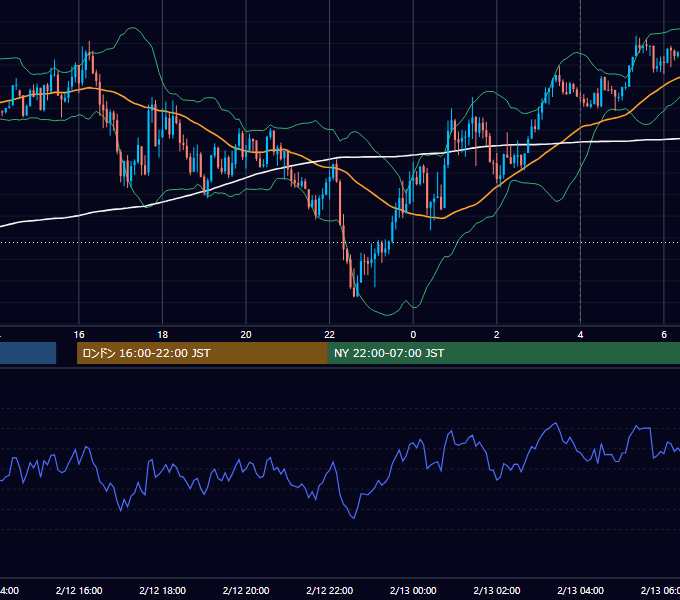Select the NY 22:00-07:00 JST session bar

click(x=503, y=353)
